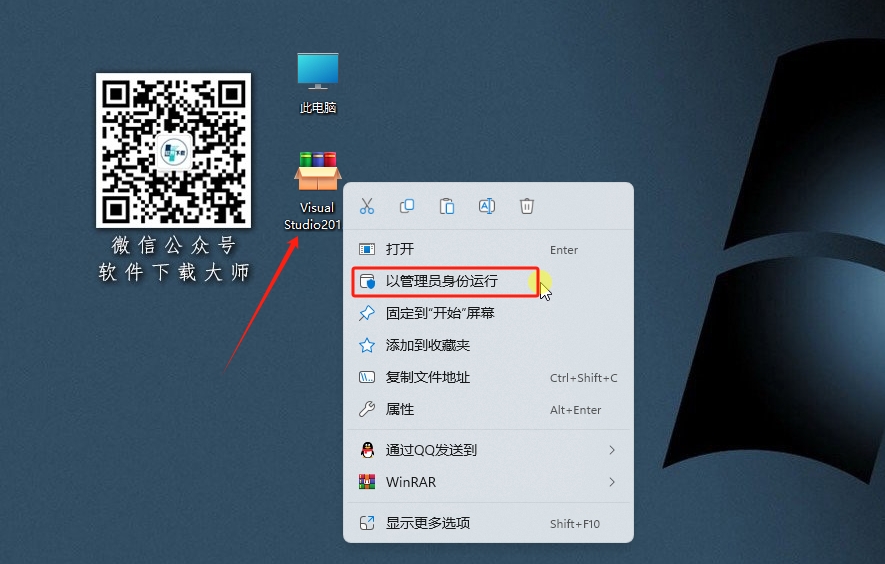Open the WinRAR menu entry
Viewport: 885px width, 564px height.
pyautogui.click(x=488, y=482)
